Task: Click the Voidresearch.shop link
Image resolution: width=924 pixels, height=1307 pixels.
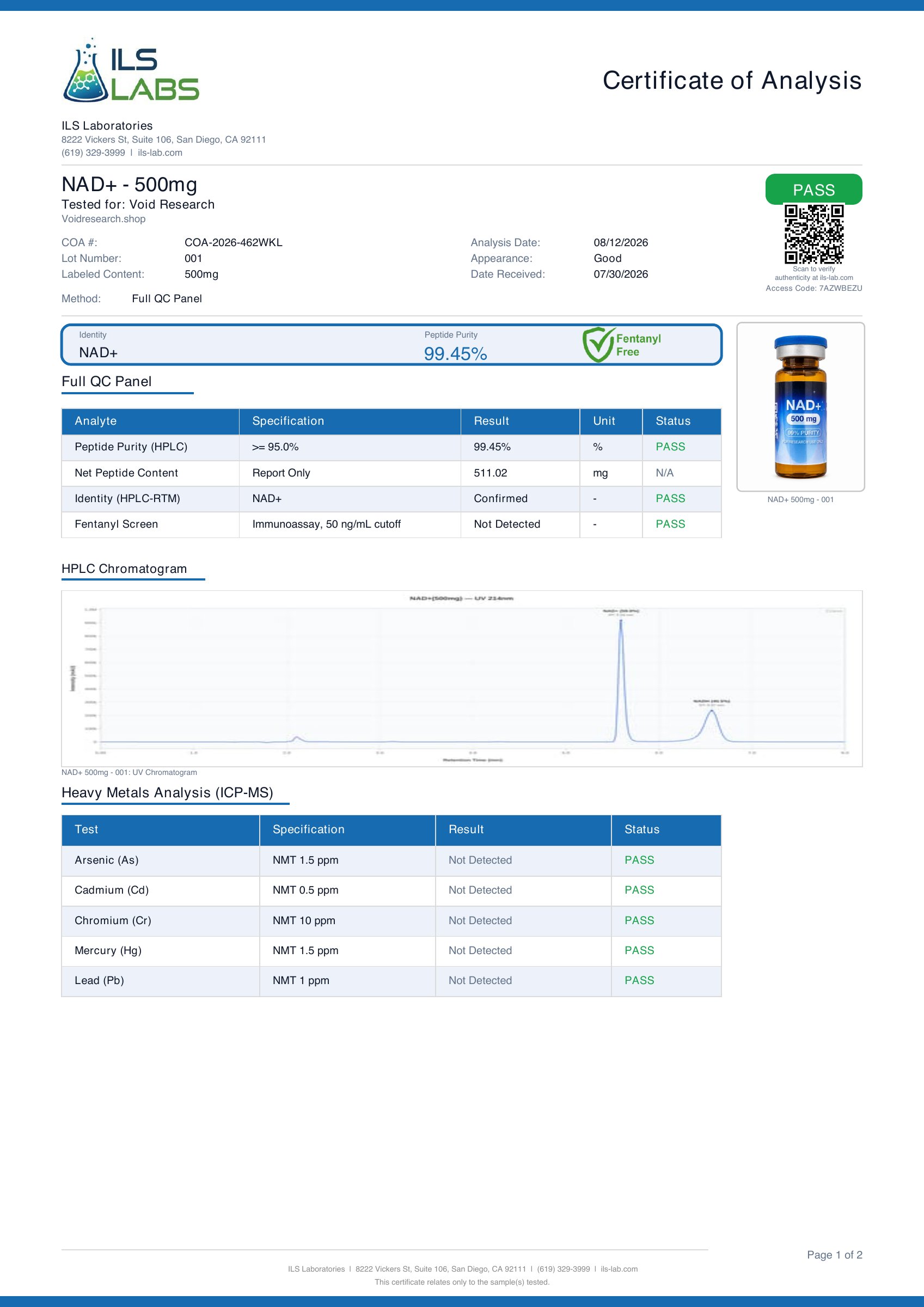Action: (103, 219)
